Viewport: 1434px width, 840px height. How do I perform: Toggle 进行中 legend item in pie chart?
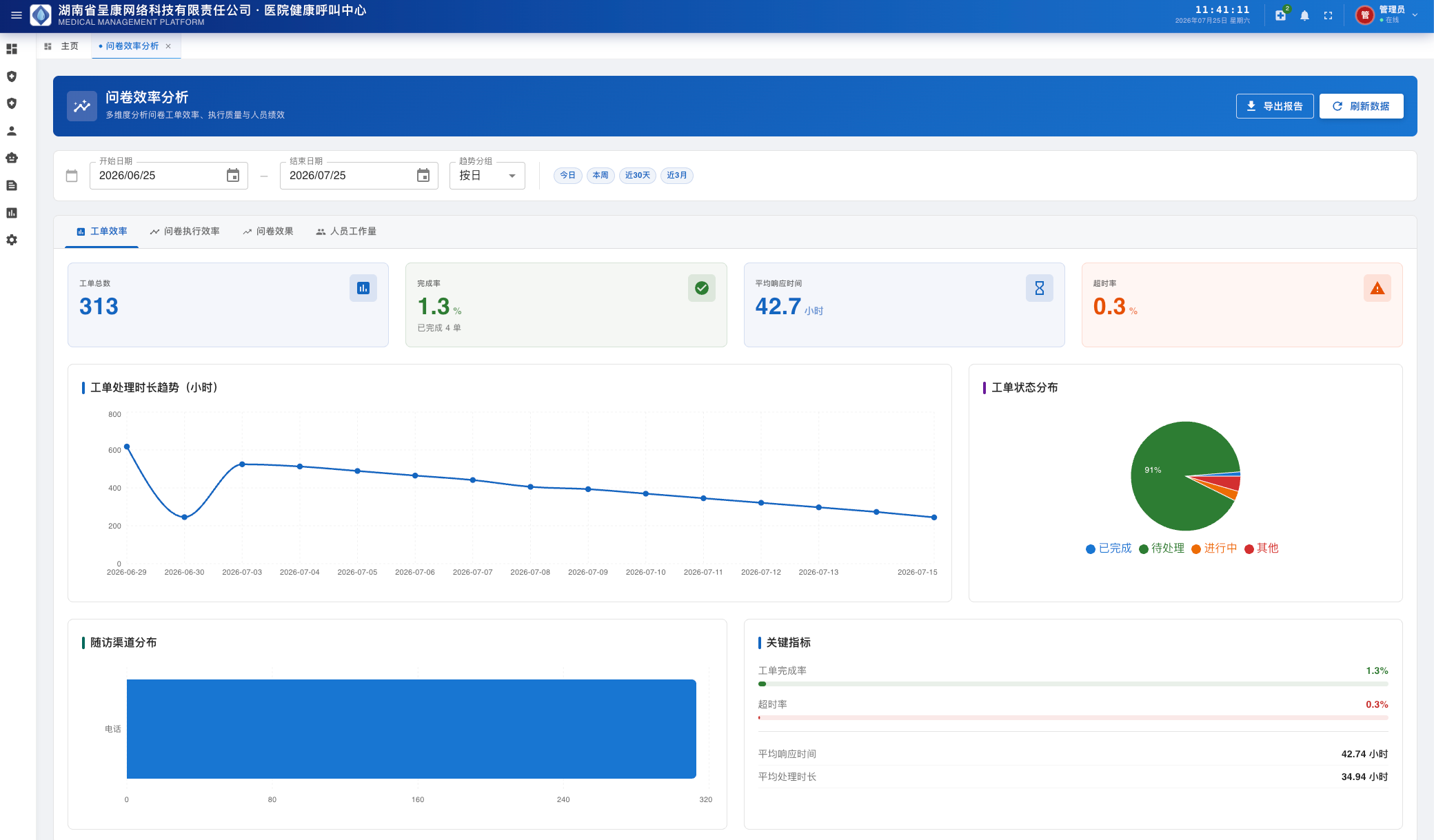click(1214, 549)
